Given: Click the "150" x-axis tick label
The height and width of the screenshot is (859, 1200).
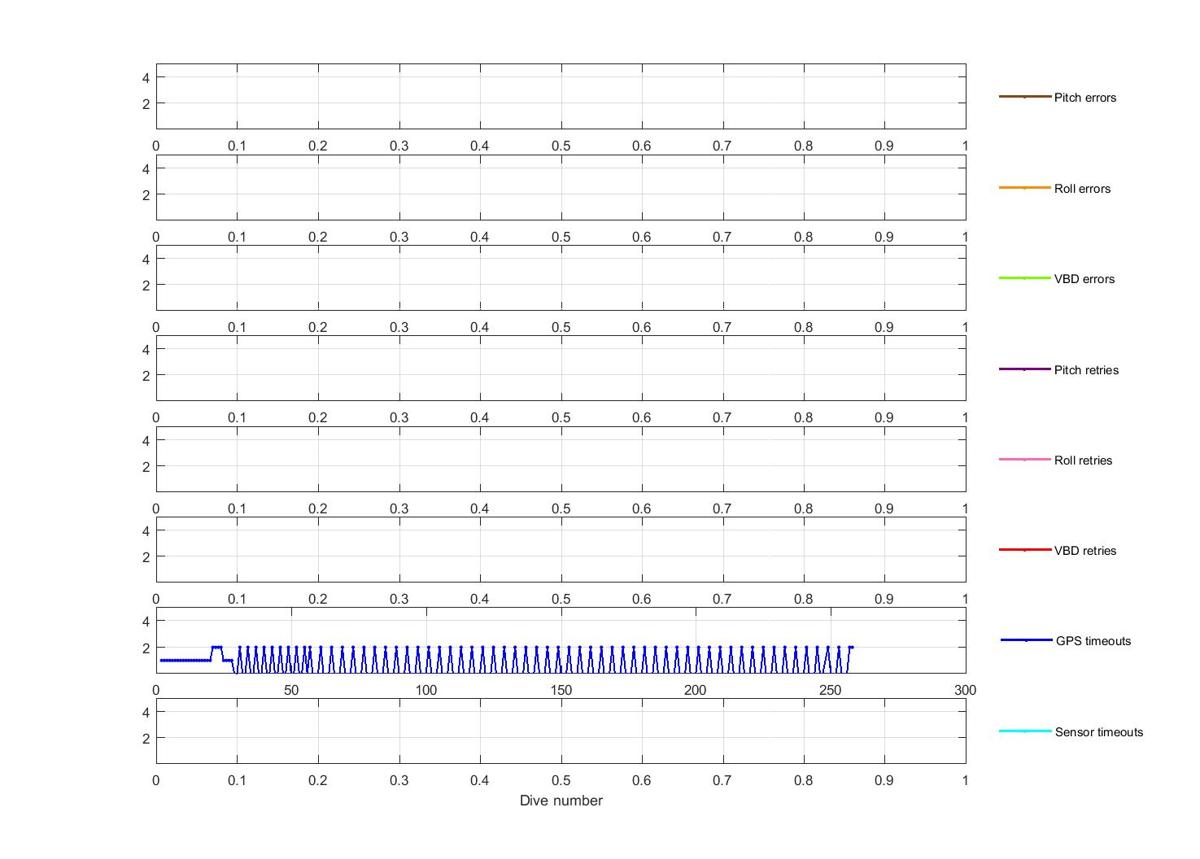Looking at the screenshot, I should pos(561,690).
